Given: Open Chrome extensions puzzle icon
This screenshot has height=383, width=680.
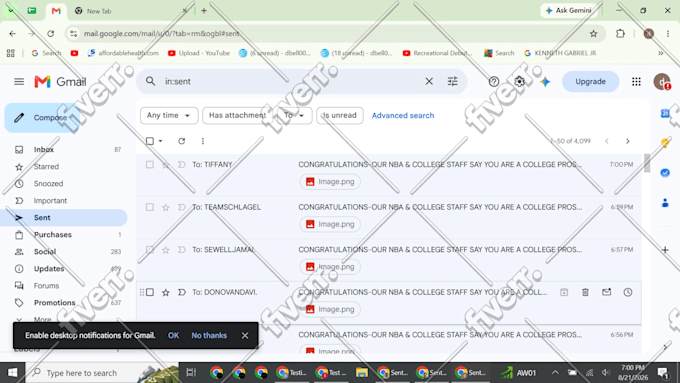Looking at the screenshot, I should pyautogui.click(x=620, y=33).
